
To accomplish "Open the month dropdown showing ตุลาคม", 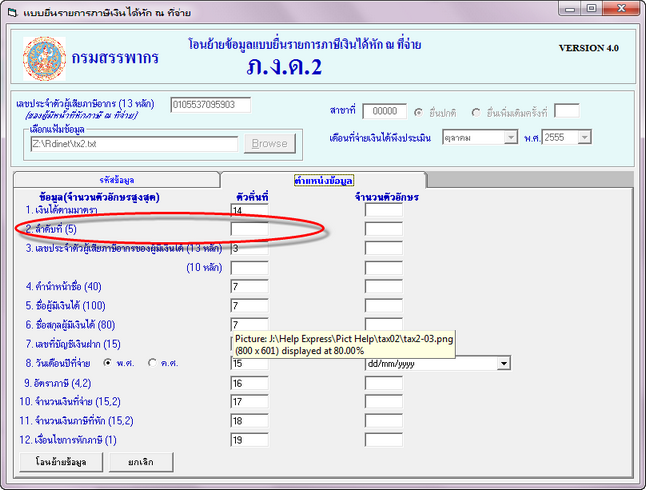I will [486, 137].
